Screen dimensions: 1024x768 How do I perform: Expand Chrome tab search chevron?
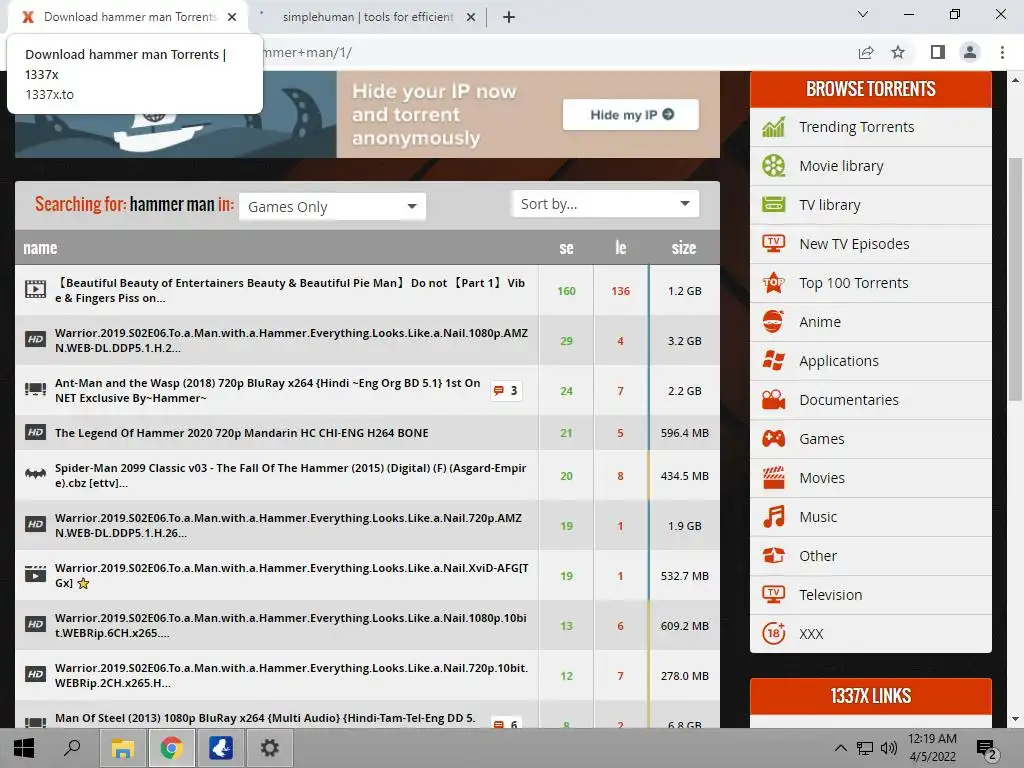[863, 14]
